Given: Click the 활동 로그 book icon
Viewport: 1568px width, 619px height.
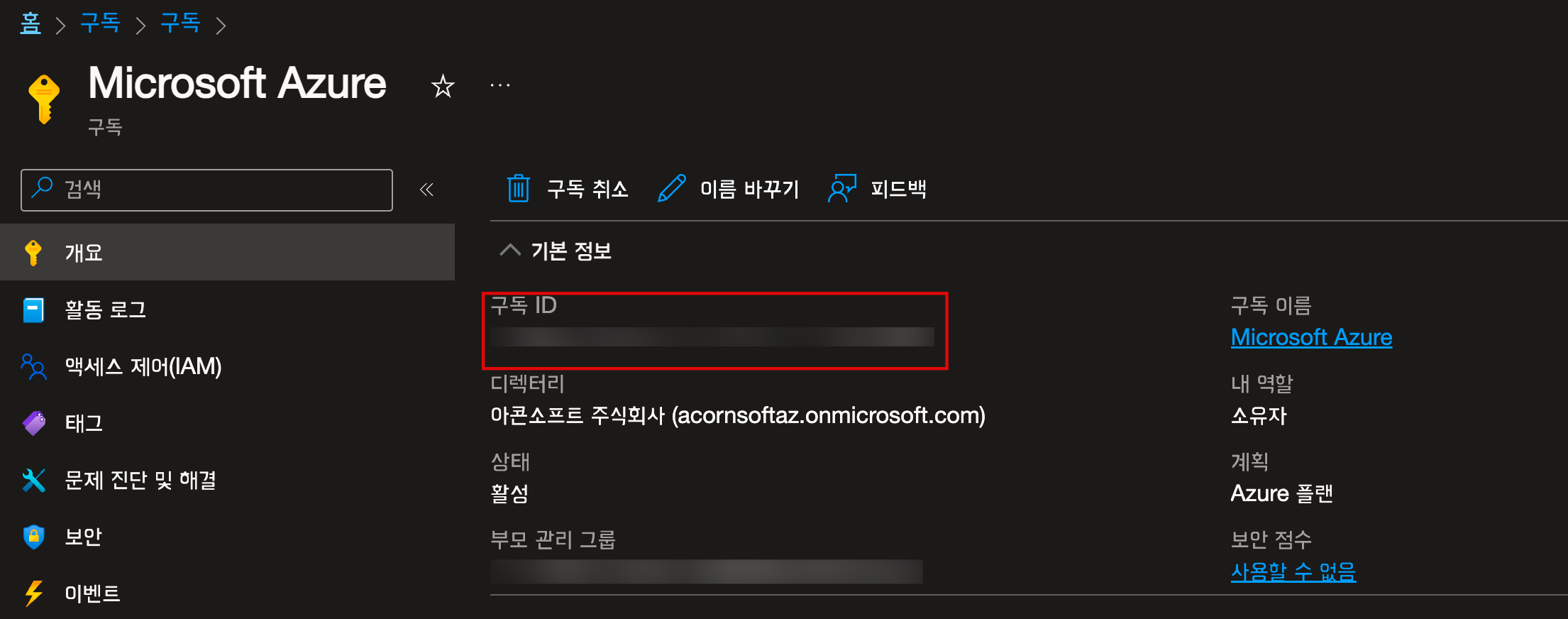Looking at the screenshot, I should [x=33, y=310].
